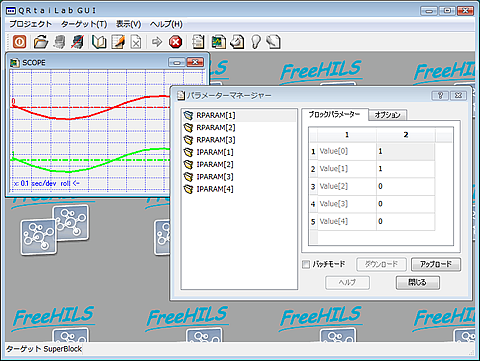Switch to the ブロックパラメーター tab

coord(334,115)
